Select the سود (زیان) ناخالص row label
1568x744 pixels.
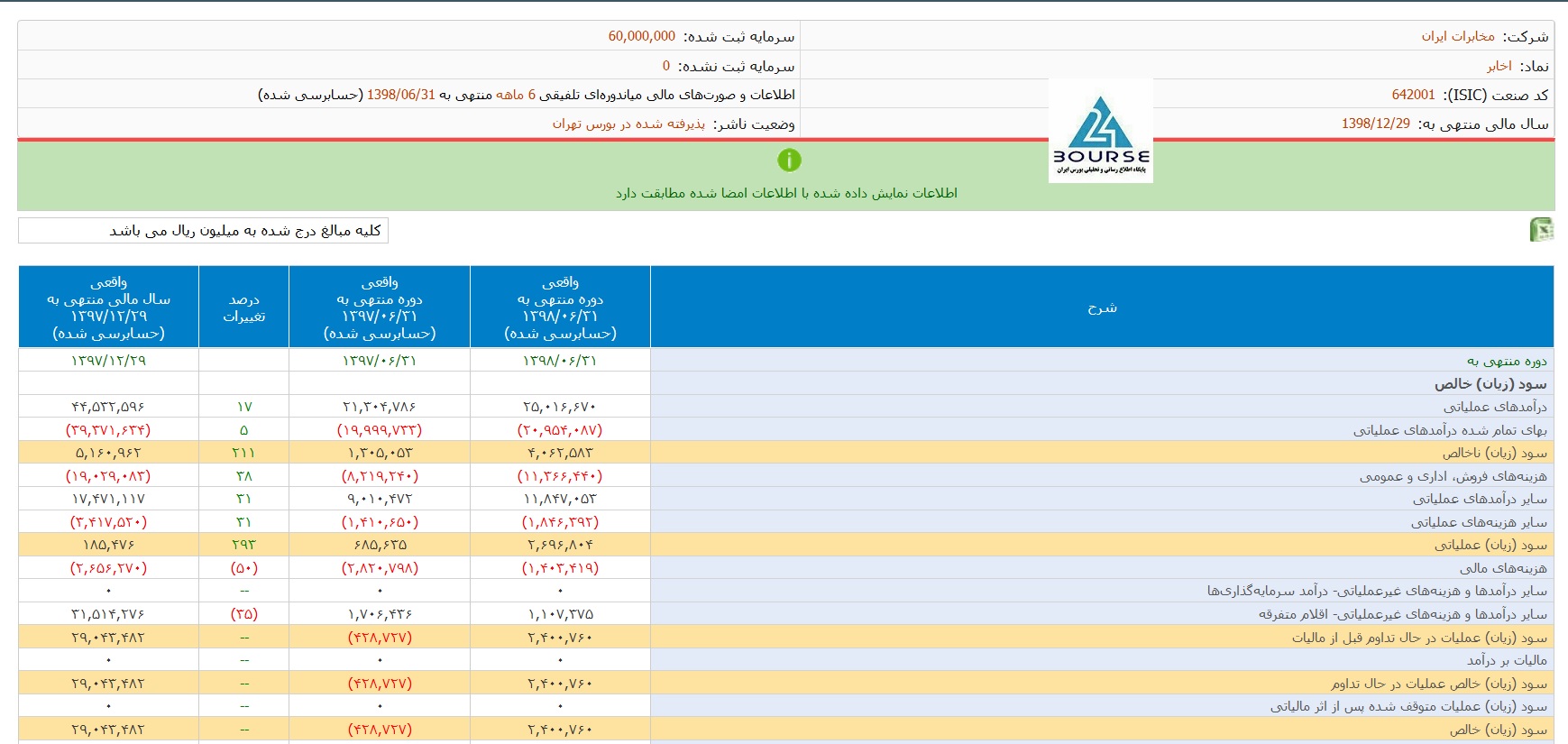click(1494, 453)
